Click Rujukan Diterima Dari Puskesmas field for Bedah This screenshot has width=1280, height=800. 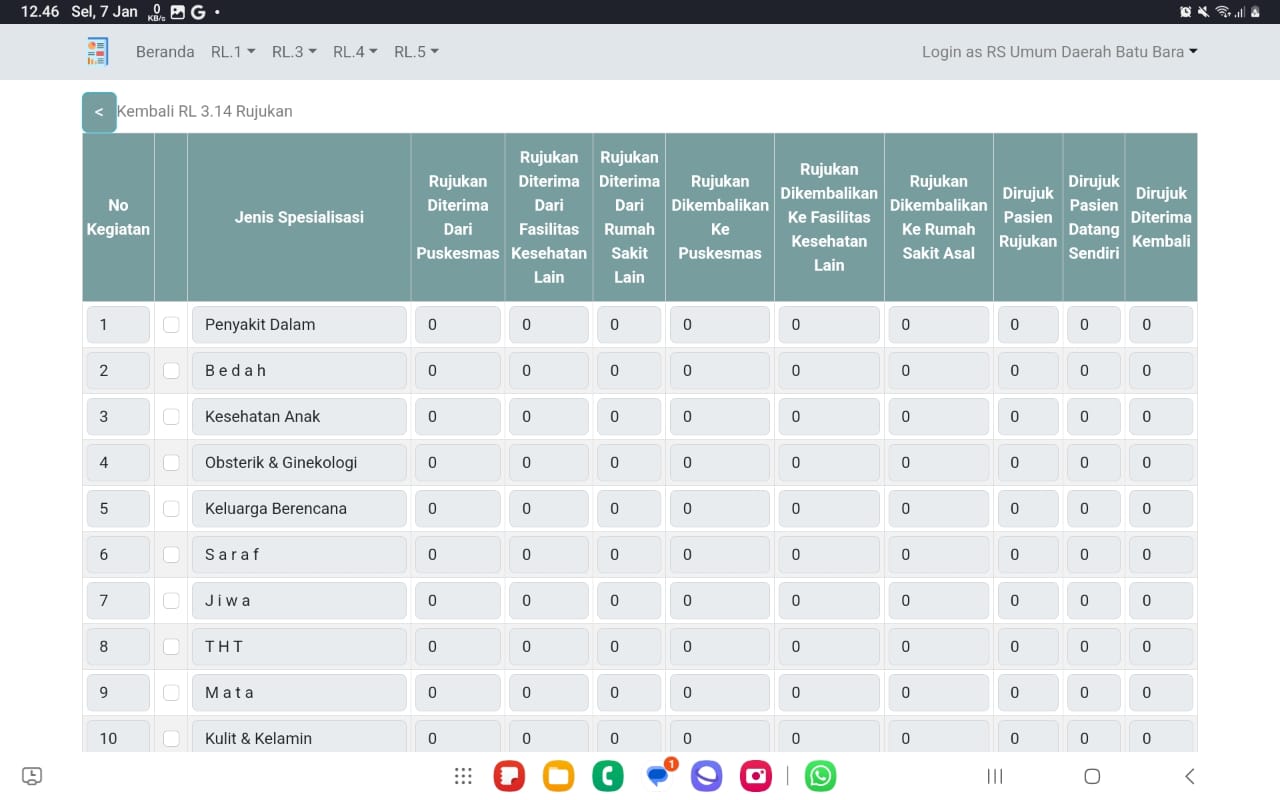[x=458, y=370]
